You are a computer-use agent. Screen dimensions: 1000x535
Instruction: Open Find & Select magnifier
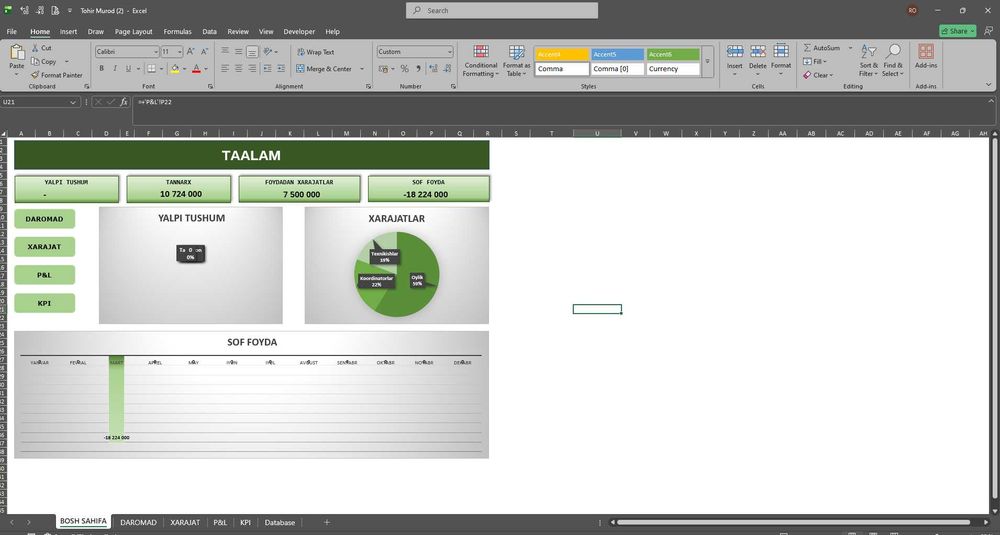click(x=893, y=61)
